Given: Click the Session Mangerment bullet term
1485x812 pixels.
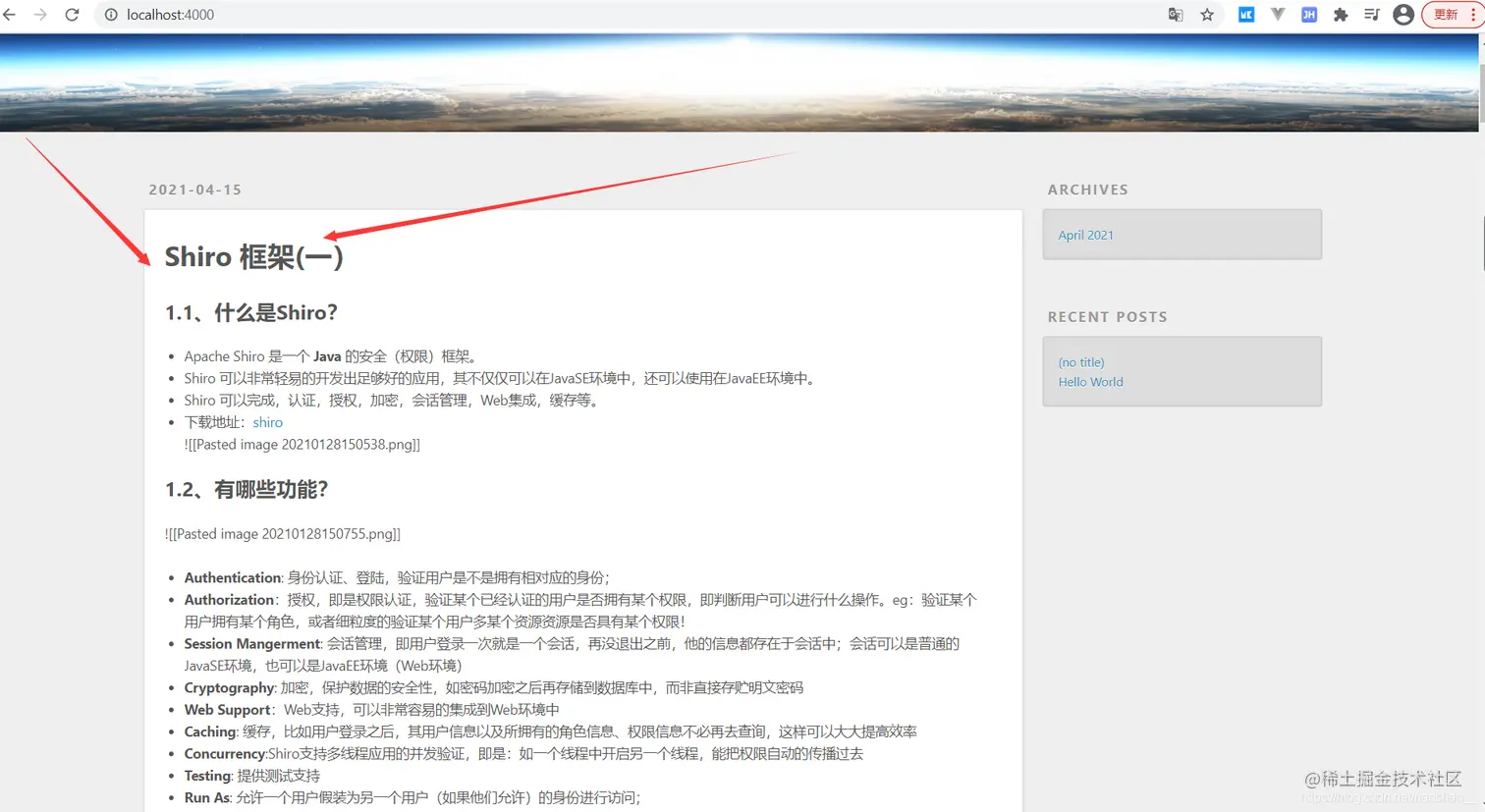Looking at the screenshot, I should 252,644.
